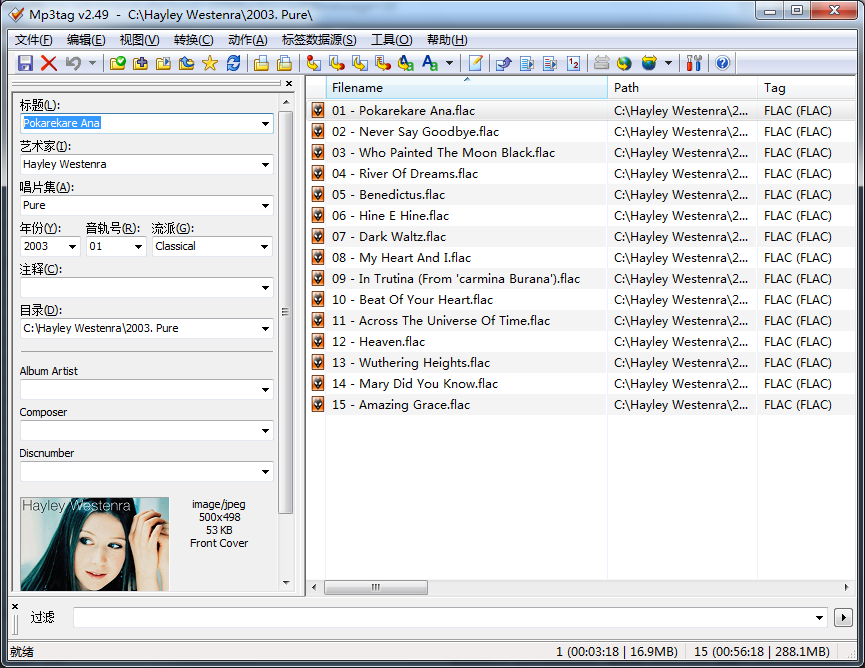Click the yellow-and-blue Aa converter icon
Viewport: 865px width, 668px height.
tap(406, 63)
